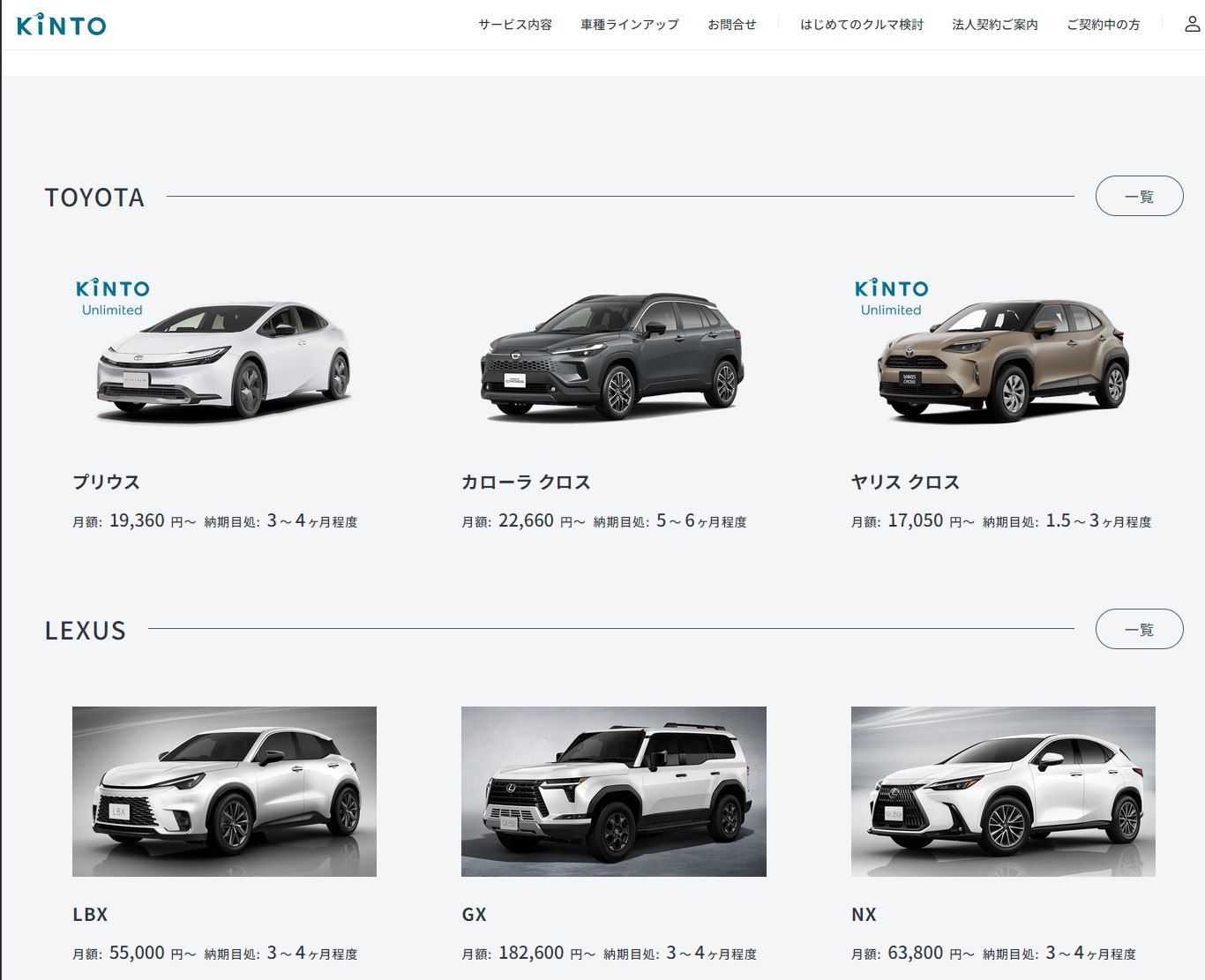The width and height of the screenshot is (1205, 980).
Task: Open the user account icon
Action: [x=1192, y=25]
